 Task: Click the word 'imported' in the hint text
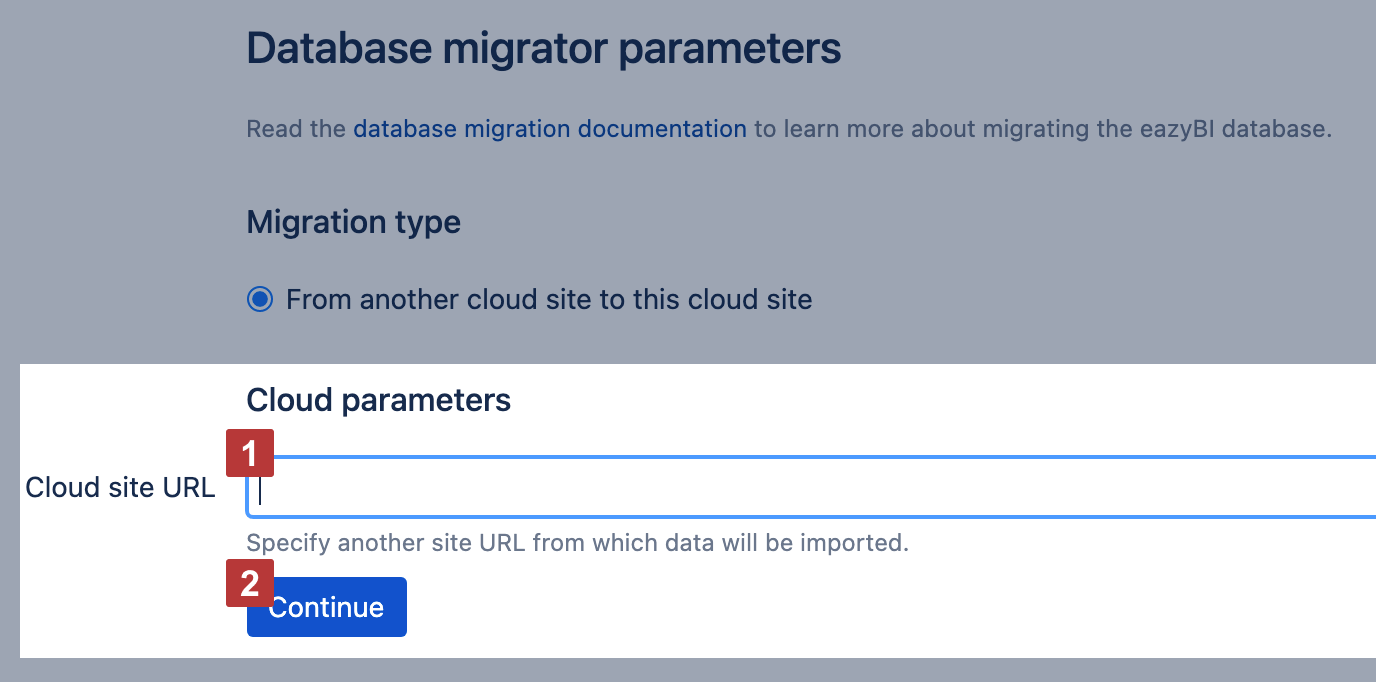pos(860,544)
